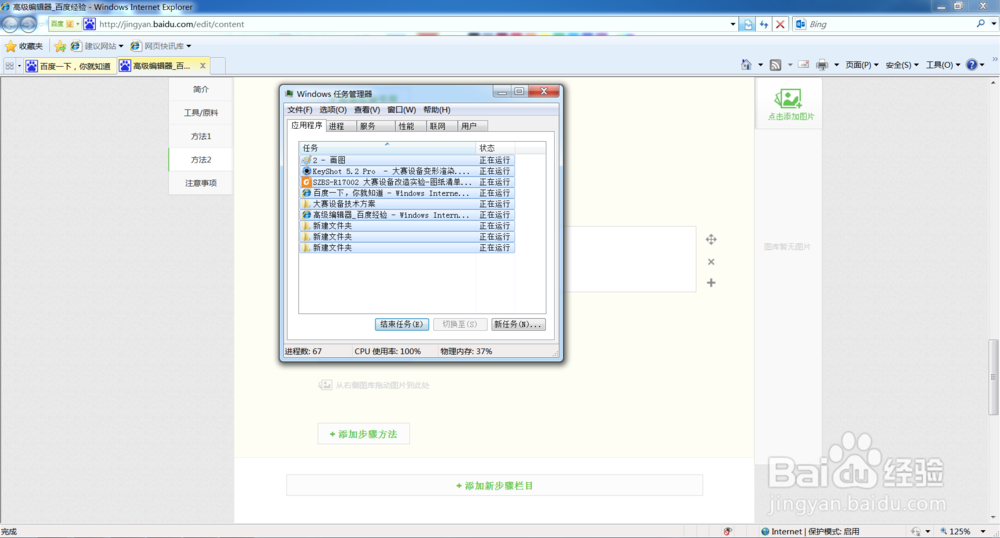Sort tasks by the 状态 column header

click(x=495, y=148)
